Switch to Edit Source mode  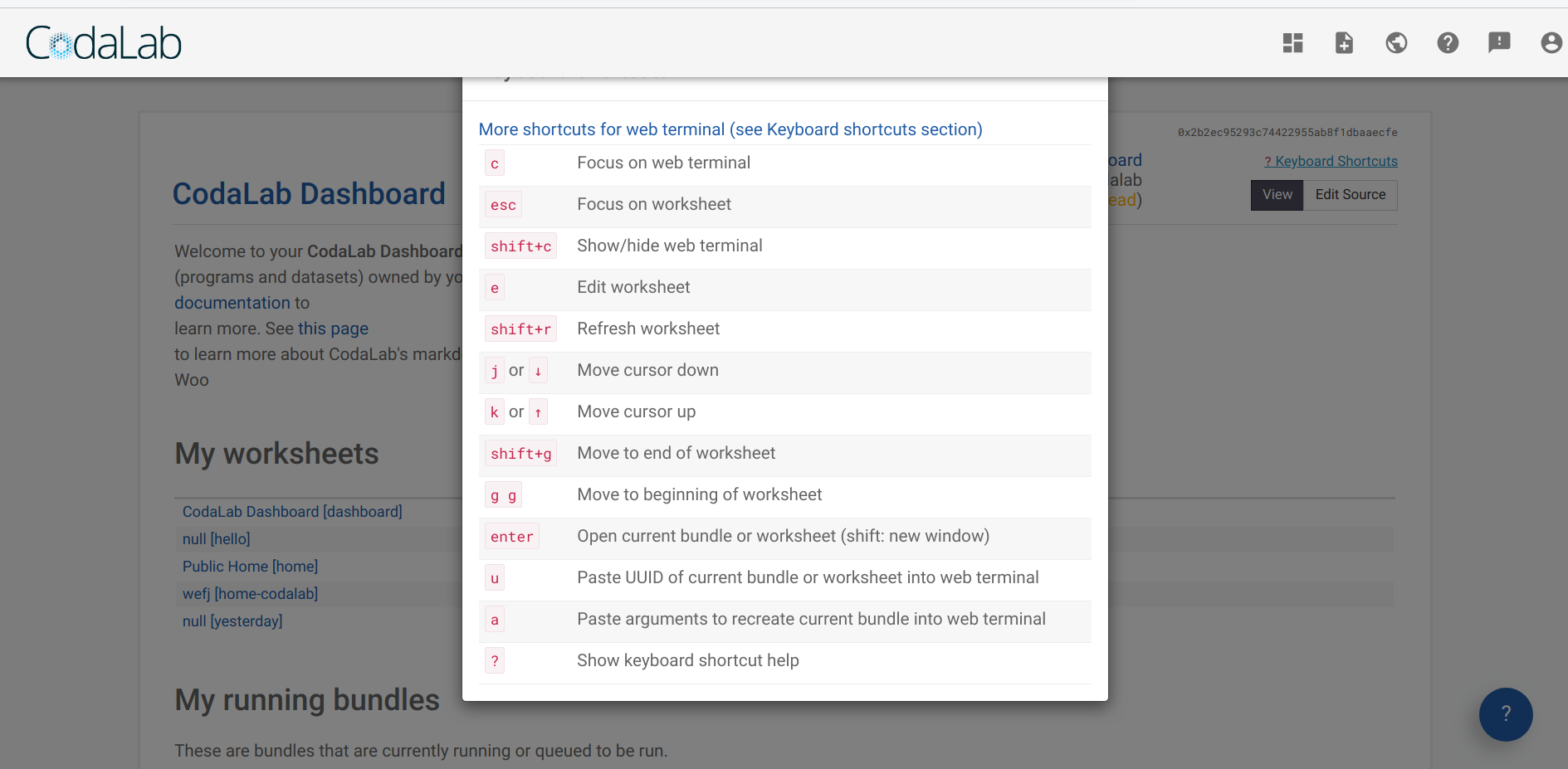(1350, 194)
